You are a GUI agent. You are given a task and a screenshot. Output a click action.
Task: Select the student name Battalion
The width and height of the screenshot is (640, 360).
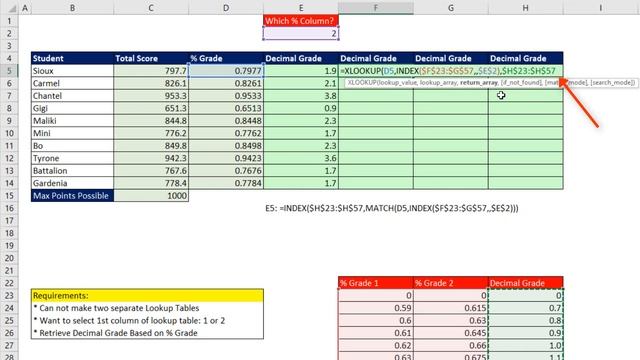72,171
